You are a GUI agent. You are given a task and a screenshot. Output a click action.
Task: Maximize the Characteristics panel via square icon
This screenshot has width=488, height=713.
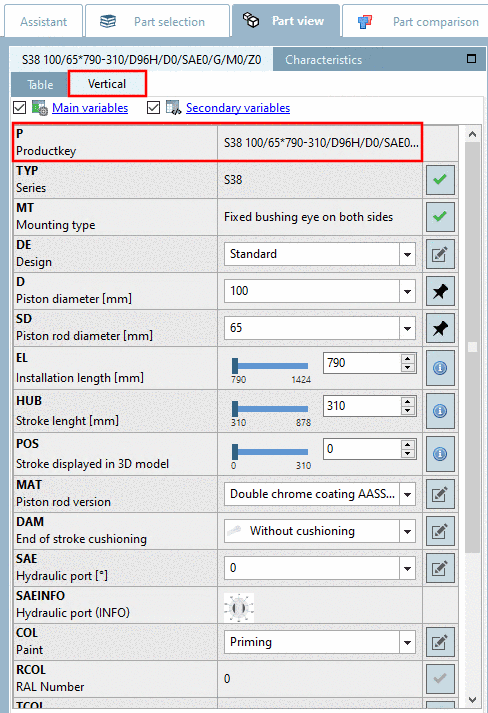pyautogui.click(x=472, y=59)
